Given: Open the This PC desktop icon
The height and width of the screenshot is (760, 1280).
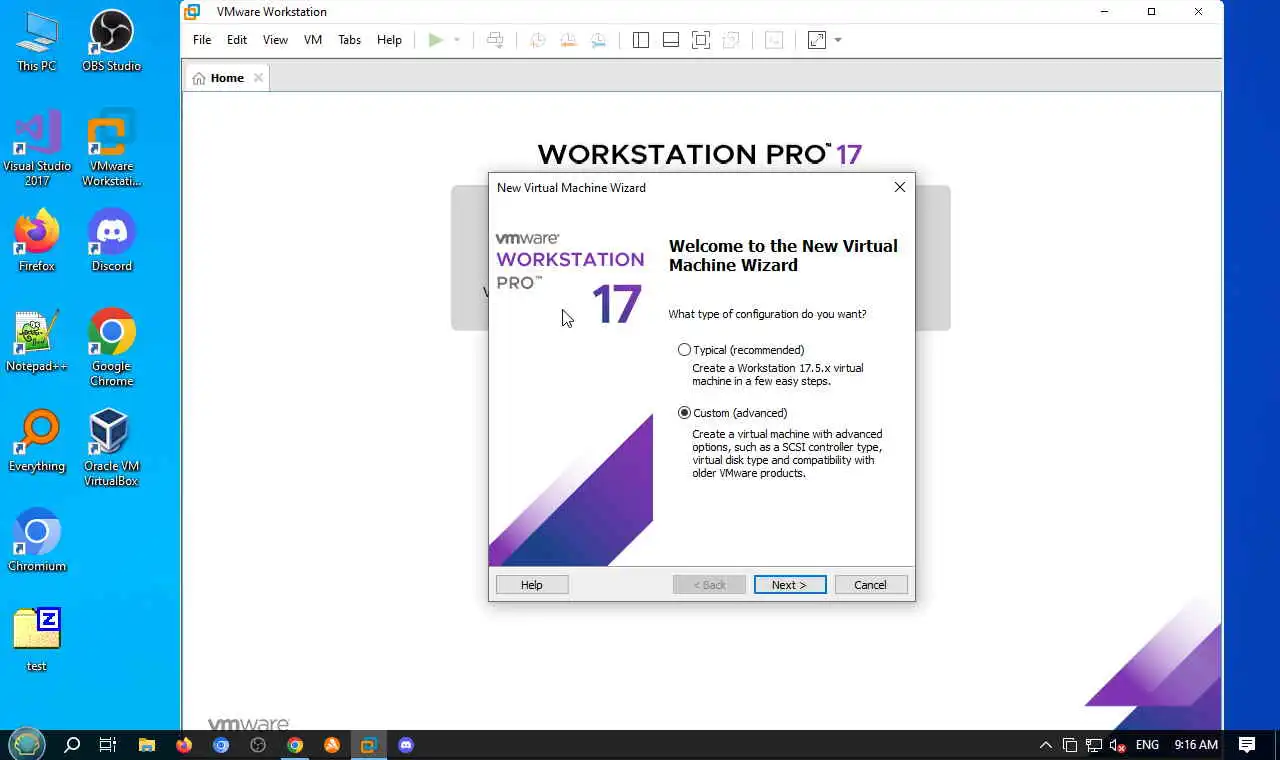Looking at the screenshot, I should [37, 42].
